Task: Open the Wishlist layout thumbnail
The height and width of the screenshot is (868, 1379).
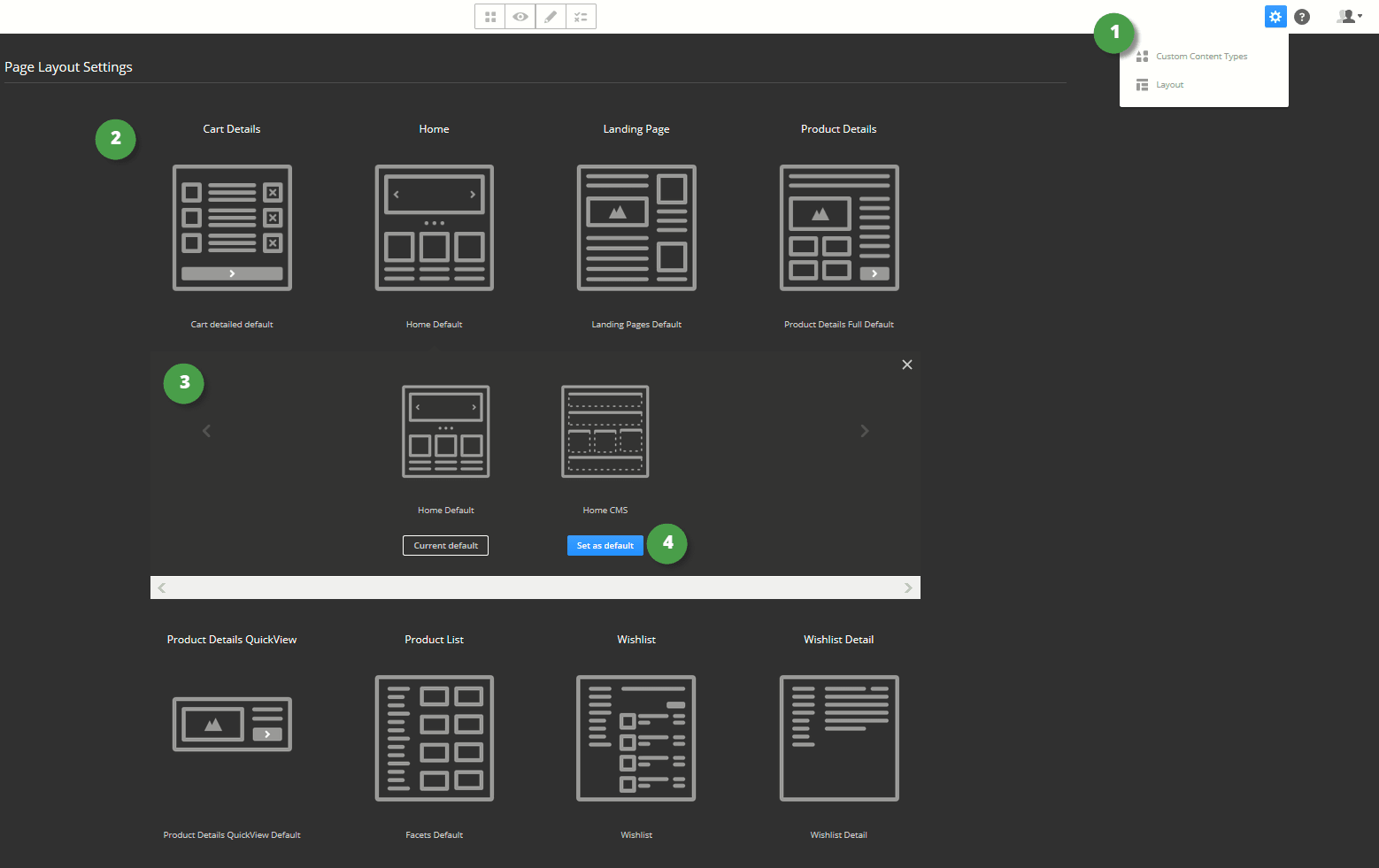Action: 636,738
